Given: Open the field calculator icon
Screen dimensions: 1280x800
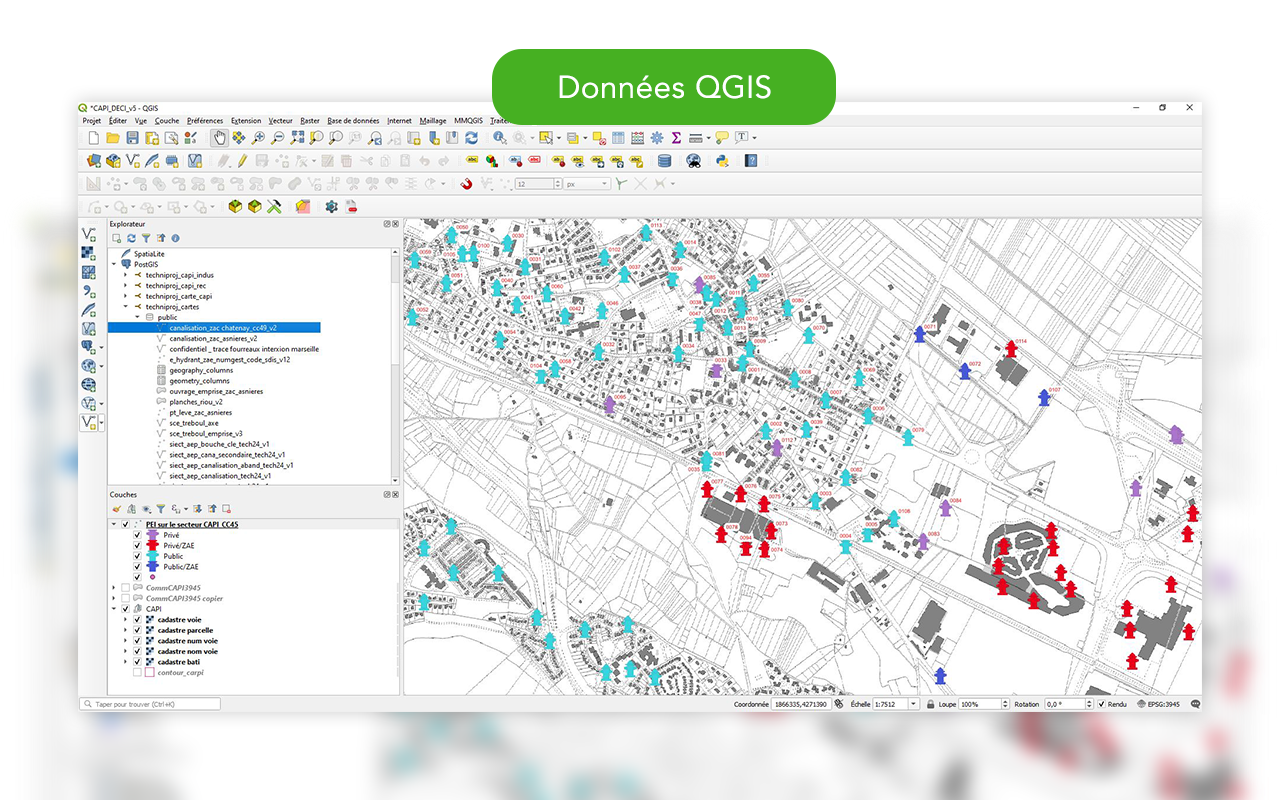Looking at the screenshot, I should point(638,138).
